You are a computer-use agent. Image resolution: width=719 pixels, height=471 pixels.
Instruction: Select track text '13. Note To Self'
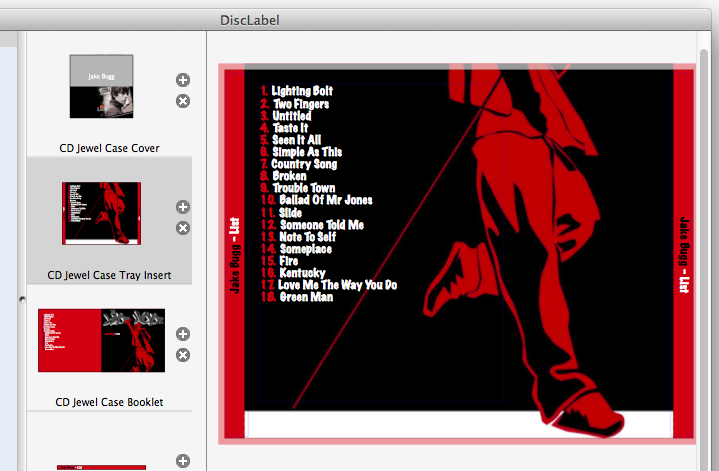pyautogui.click(x=298, y=237)
